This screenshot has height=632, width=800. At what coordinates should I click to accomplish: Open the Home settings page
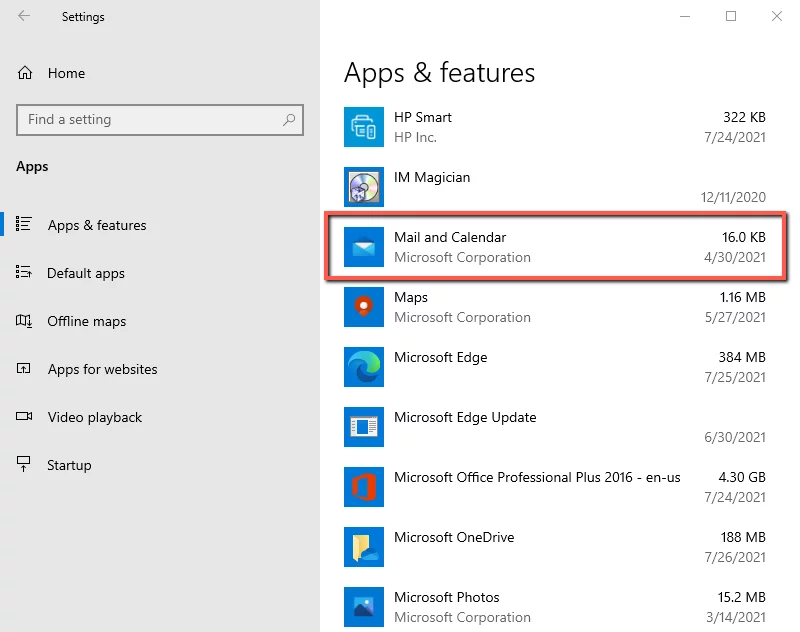tap(66, 73)
